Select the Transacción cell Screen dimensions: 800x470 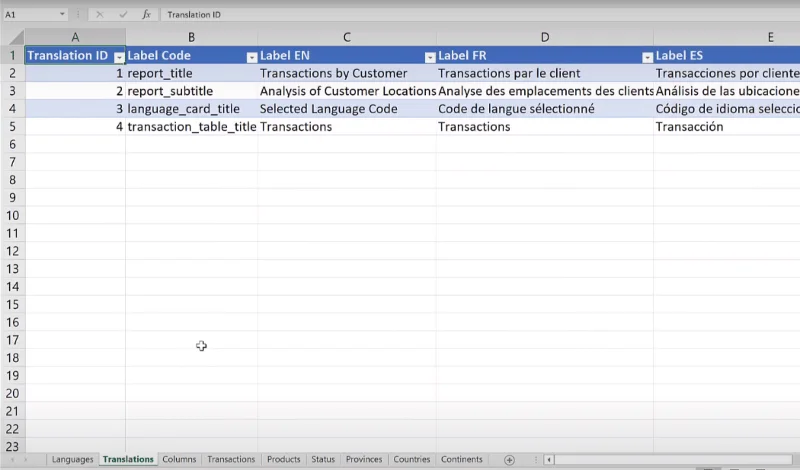coord(727,127)
